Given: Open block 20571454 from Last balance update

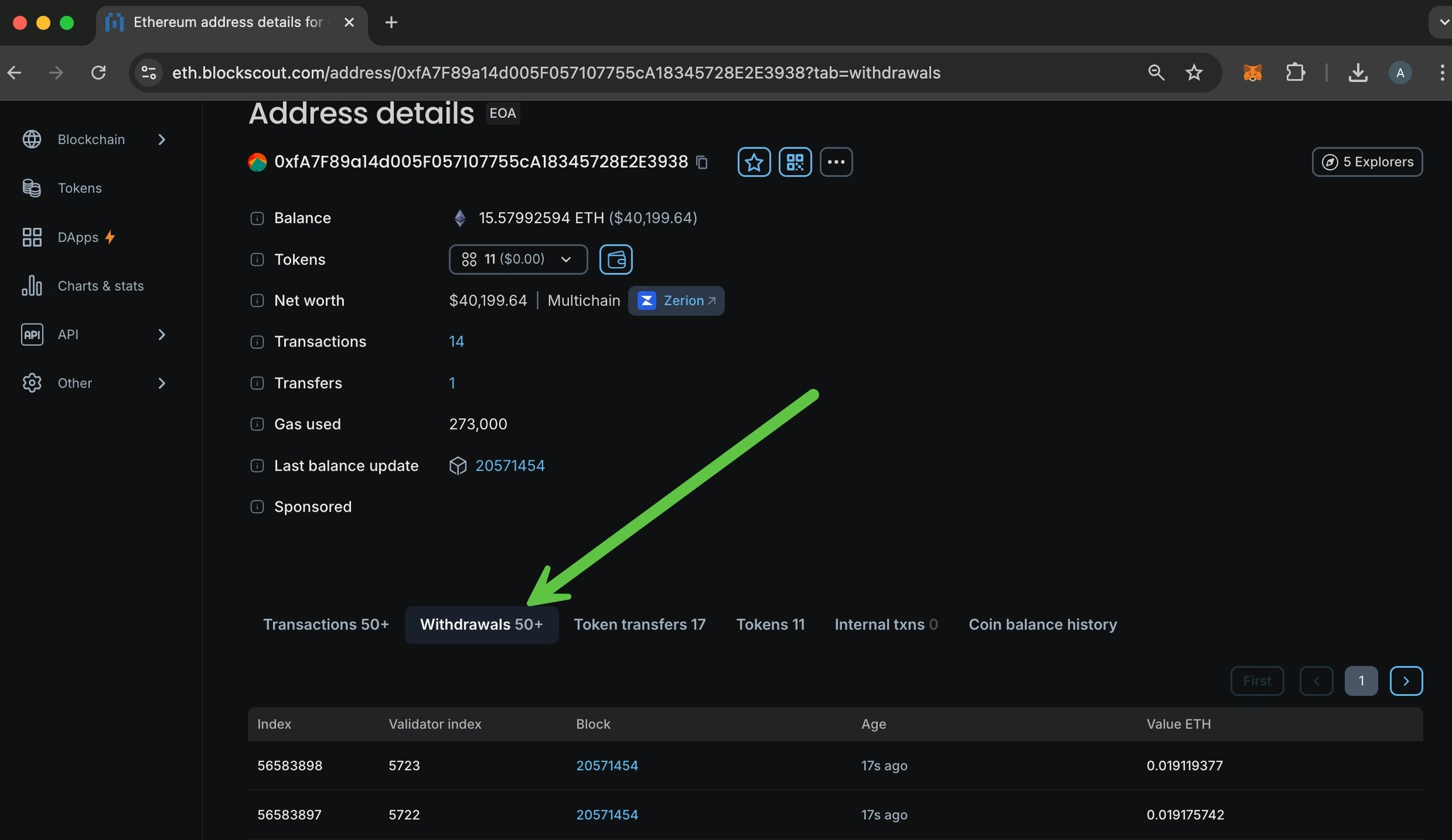Looking at the screenshot, I should (x=509, y=466).
